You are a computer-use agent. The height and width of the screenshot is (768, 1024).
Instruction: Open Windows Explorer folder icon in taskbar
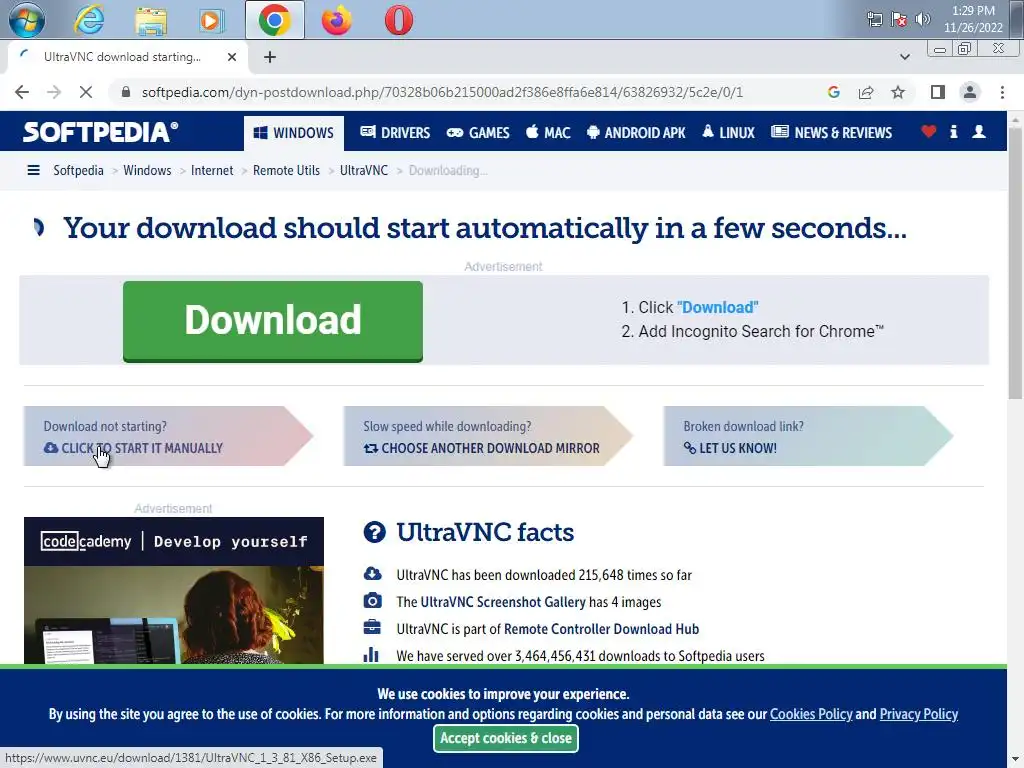coord(151,20)
